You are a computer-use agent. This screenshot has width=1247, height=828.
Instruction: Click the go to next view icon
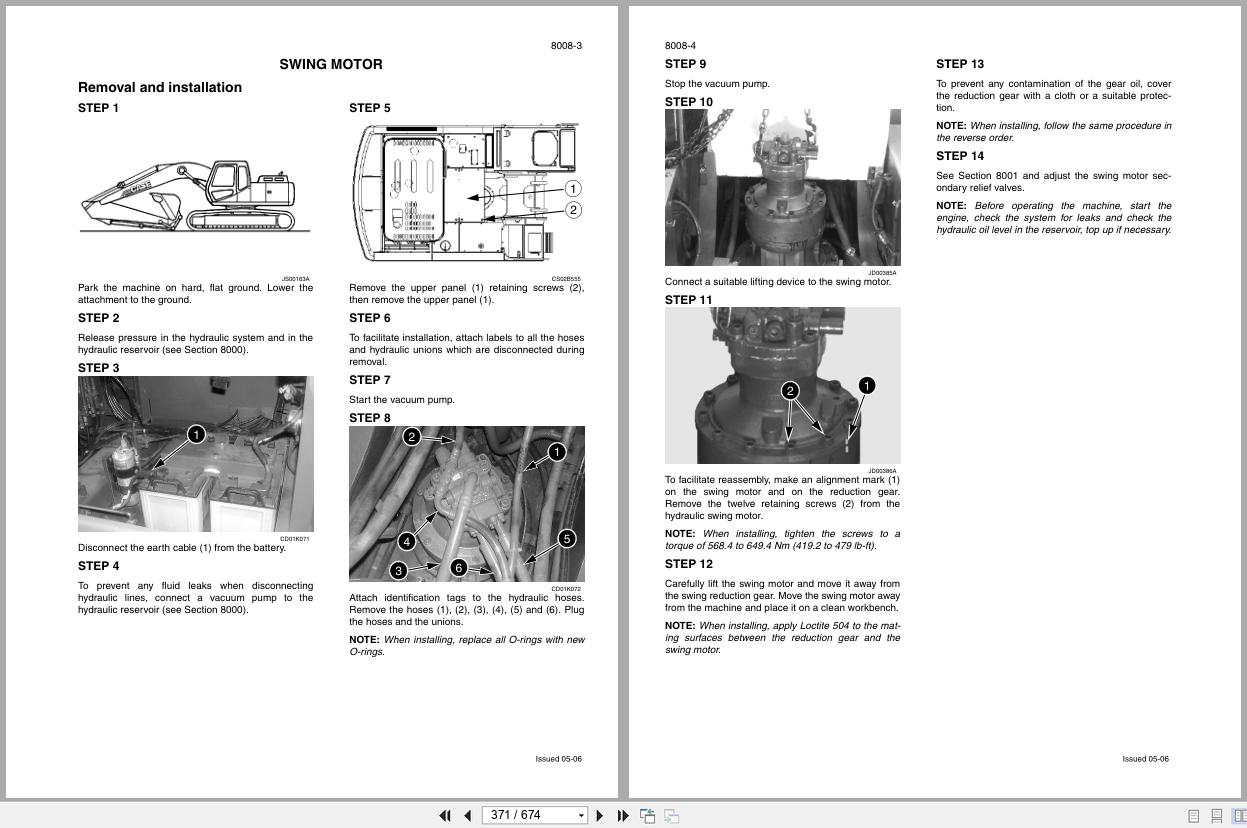pyautogui.click(x=671, y=816)
